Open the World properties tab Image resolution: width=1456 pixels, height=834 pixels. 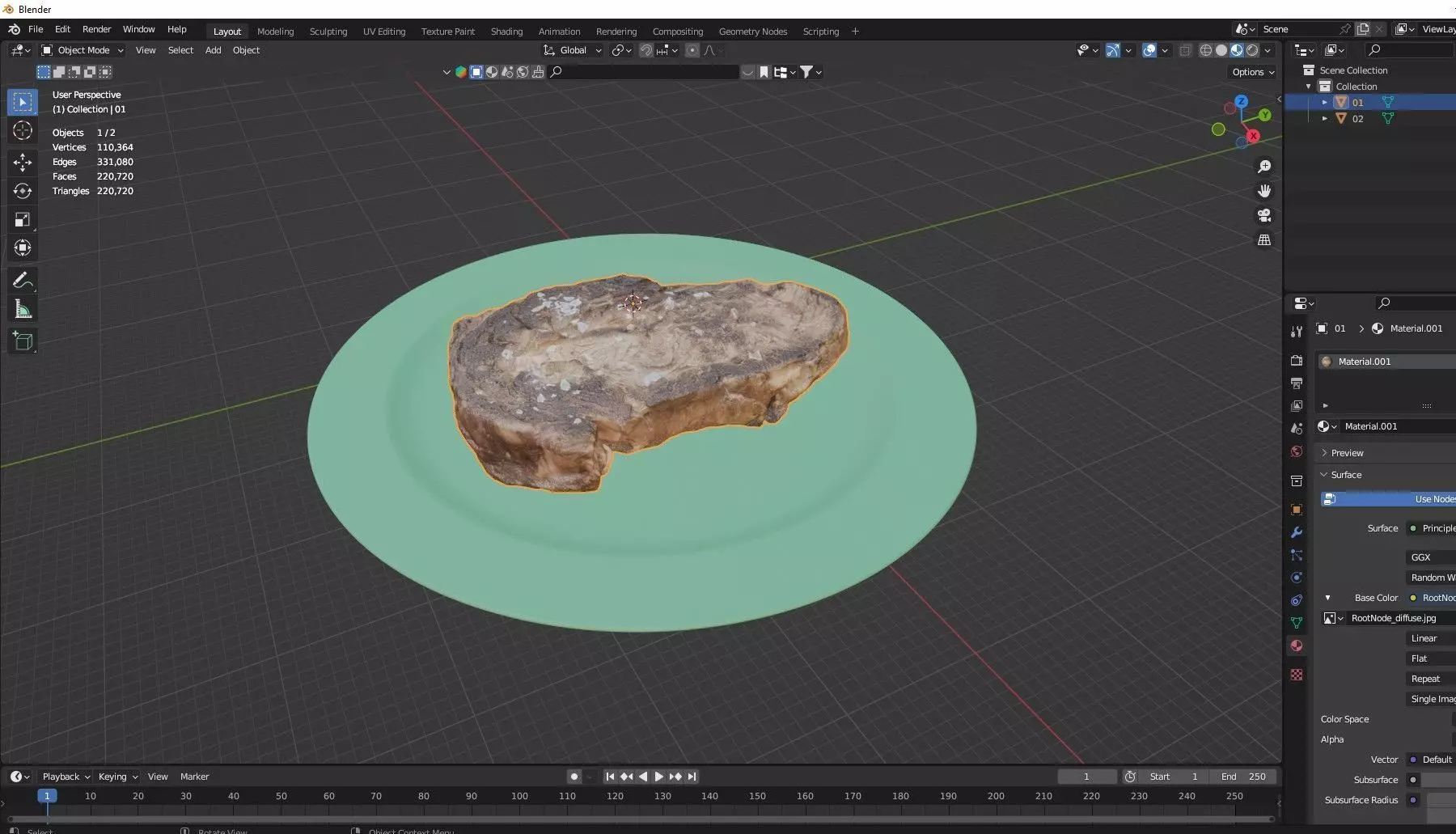tap(1297, 451)
